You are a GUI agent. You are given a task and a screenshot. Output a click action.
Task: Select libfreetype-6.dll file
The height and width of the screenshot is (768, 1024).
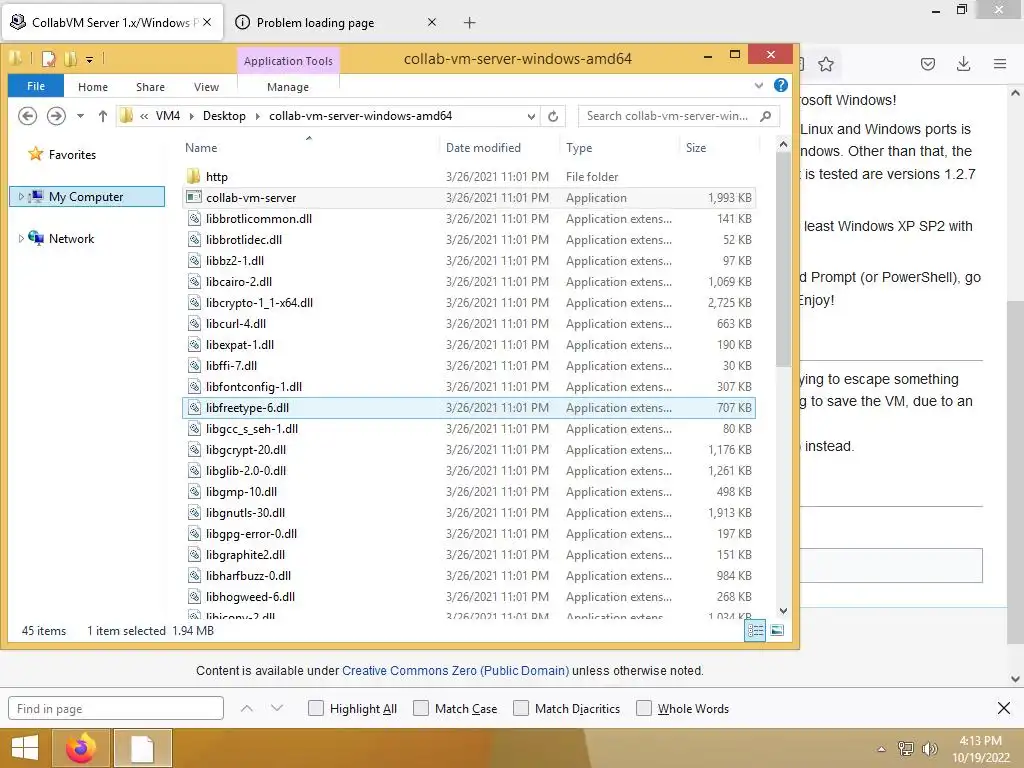coord(468,408)
